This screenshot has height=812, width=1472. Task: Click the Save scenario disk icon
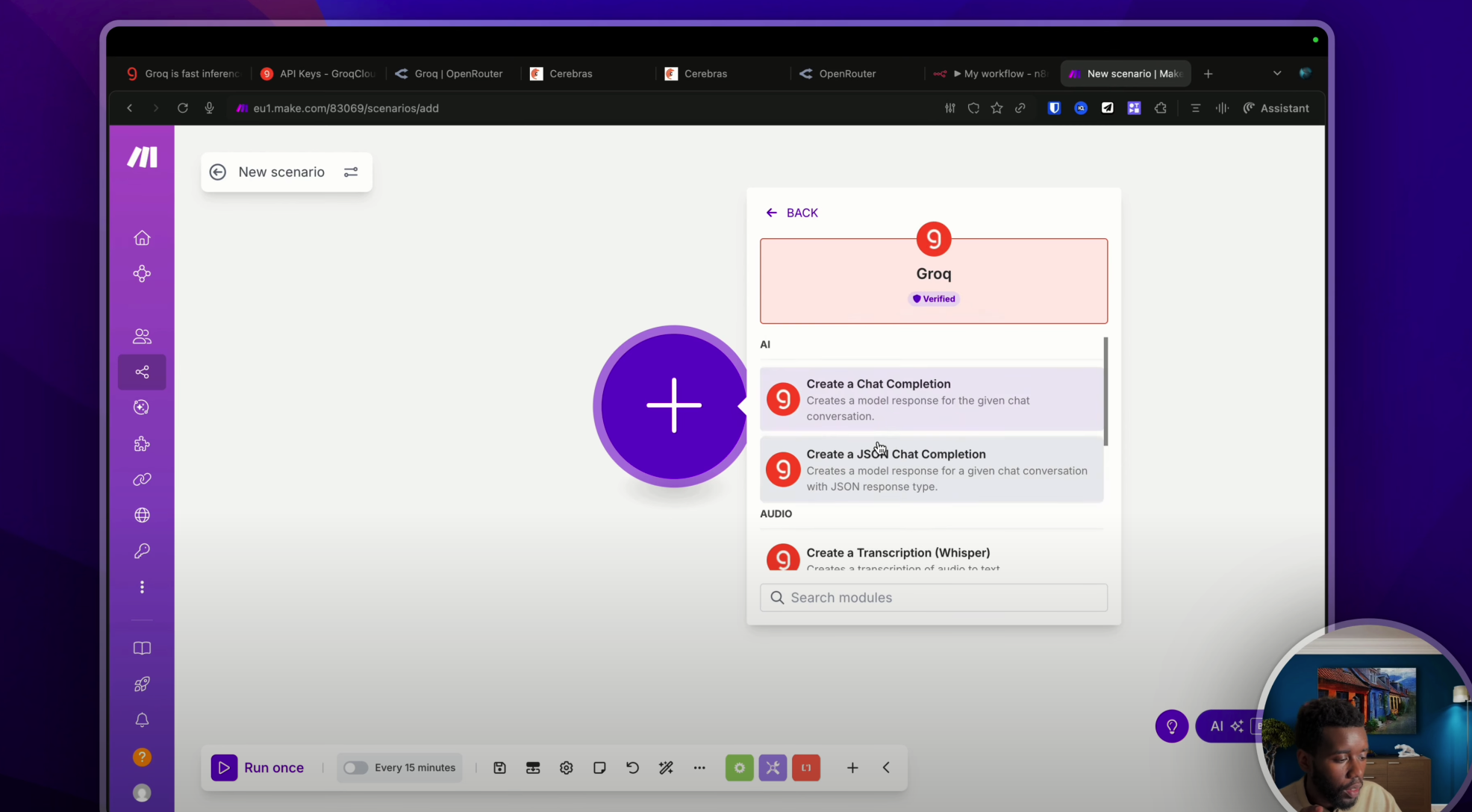click(500, 767)
